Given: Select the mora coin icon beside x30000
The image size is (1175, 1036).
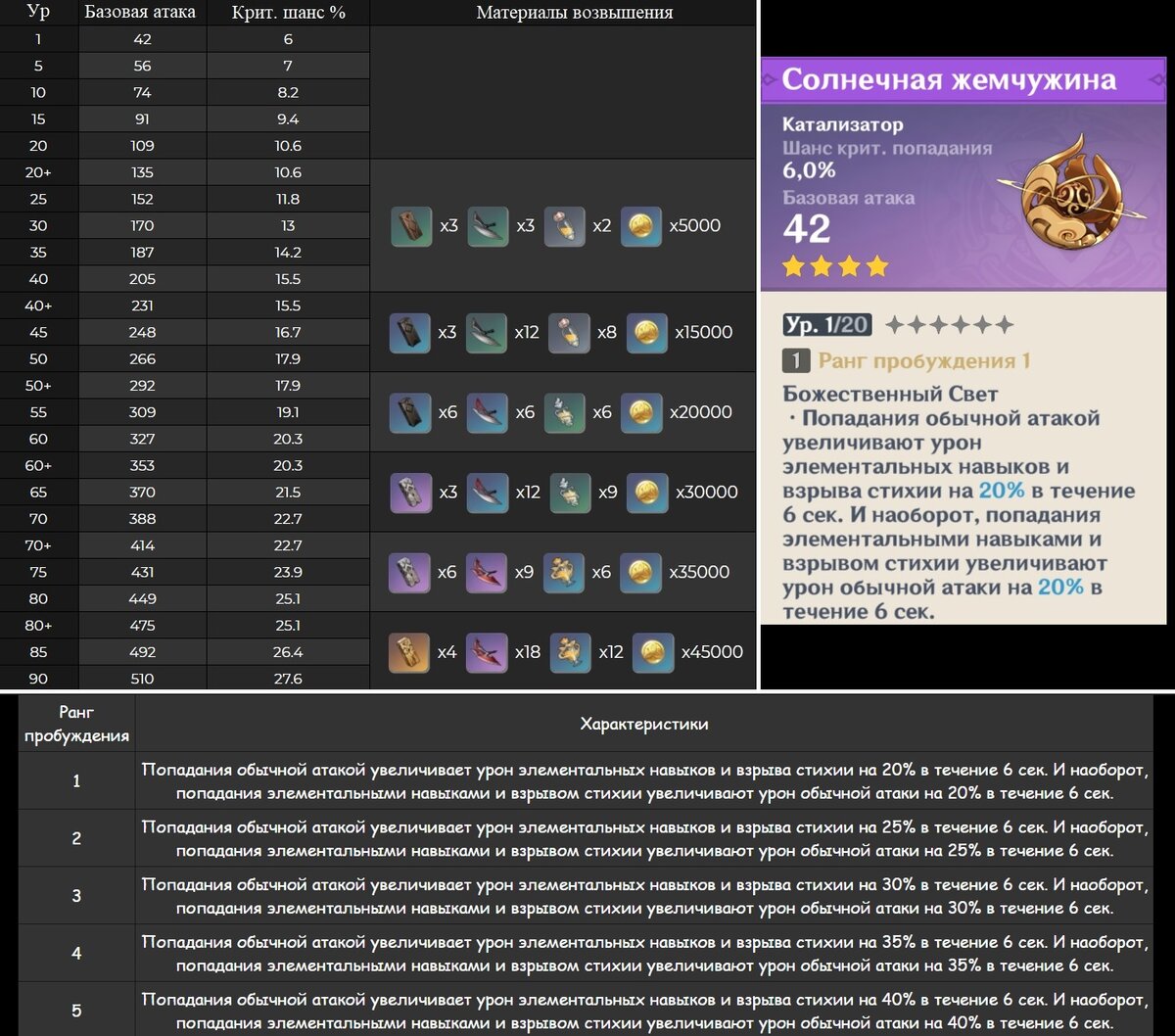Looking at the screenshot, I should tap(647, 493).
